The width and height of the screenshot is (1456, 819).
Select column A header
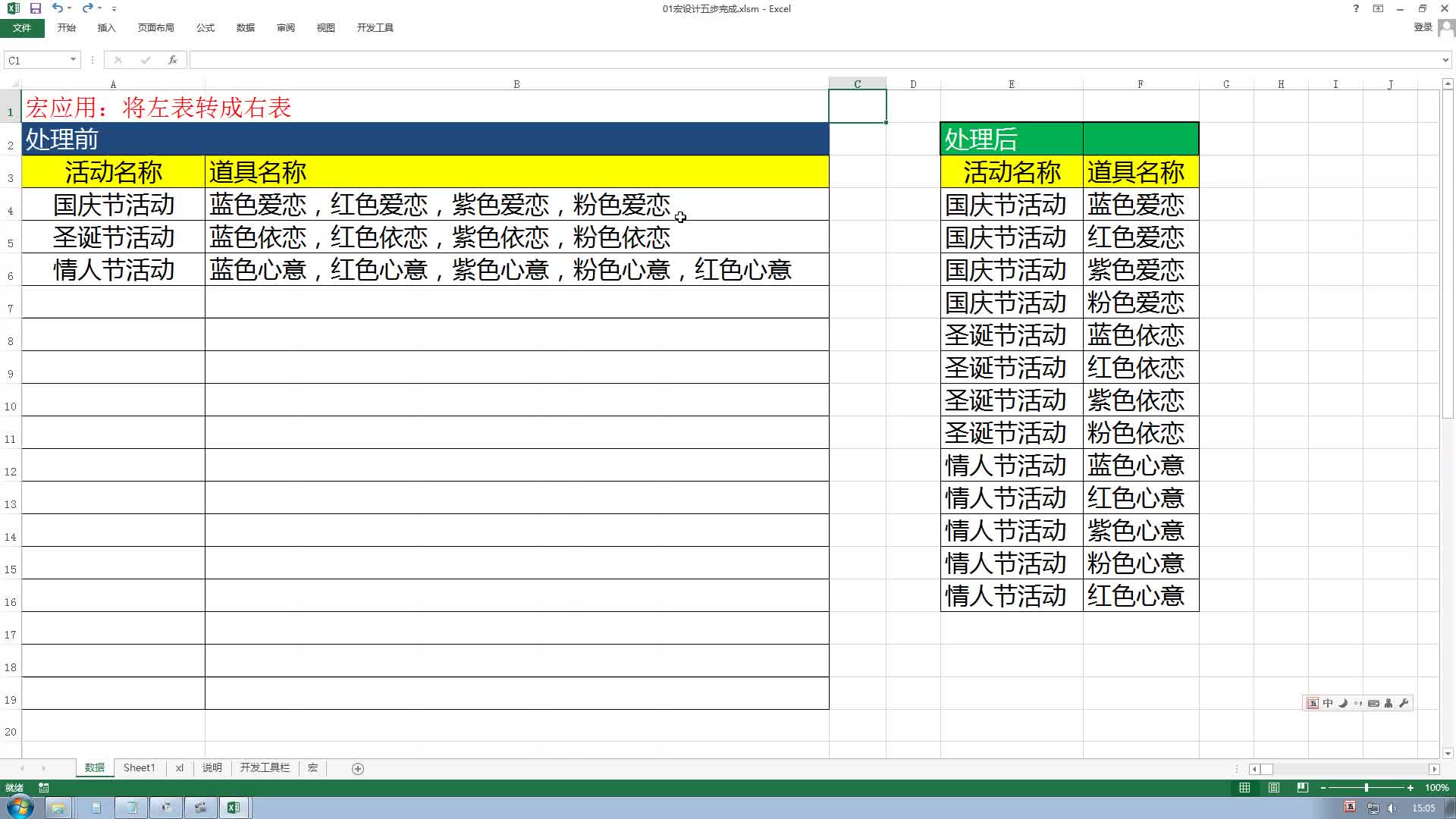pos(113,84)
